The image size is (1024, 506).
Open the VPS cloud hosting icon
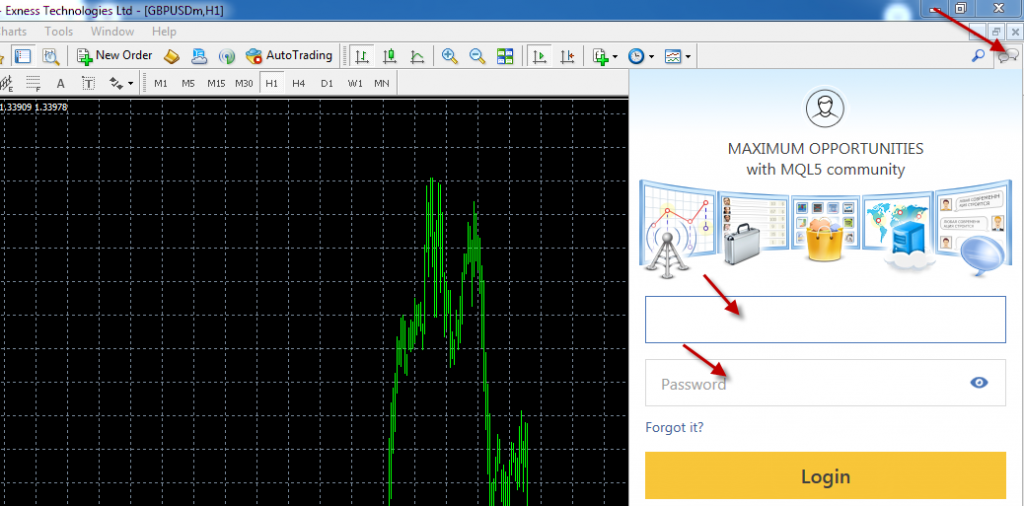tap(199, 56)
